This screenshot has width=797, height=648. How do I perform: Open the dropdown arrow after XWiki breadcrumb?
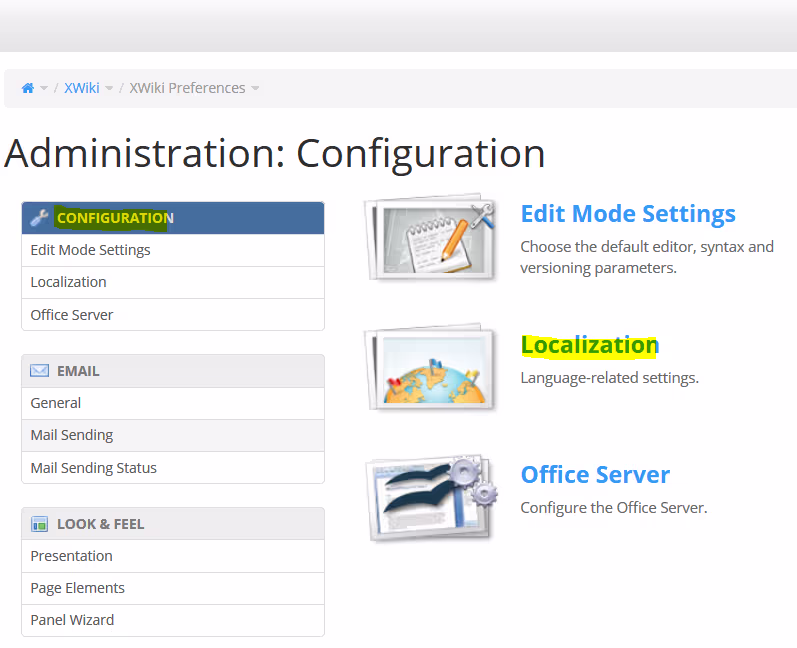click(109, 89)
